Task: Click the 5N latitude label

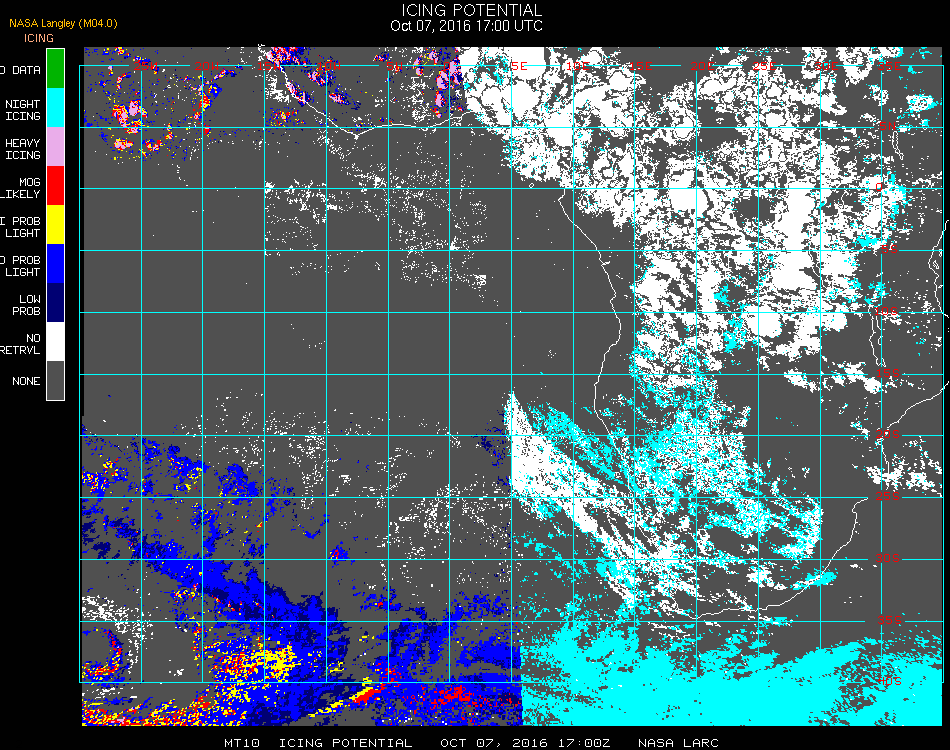Action: pyautogui.click(x=888, y=126)
